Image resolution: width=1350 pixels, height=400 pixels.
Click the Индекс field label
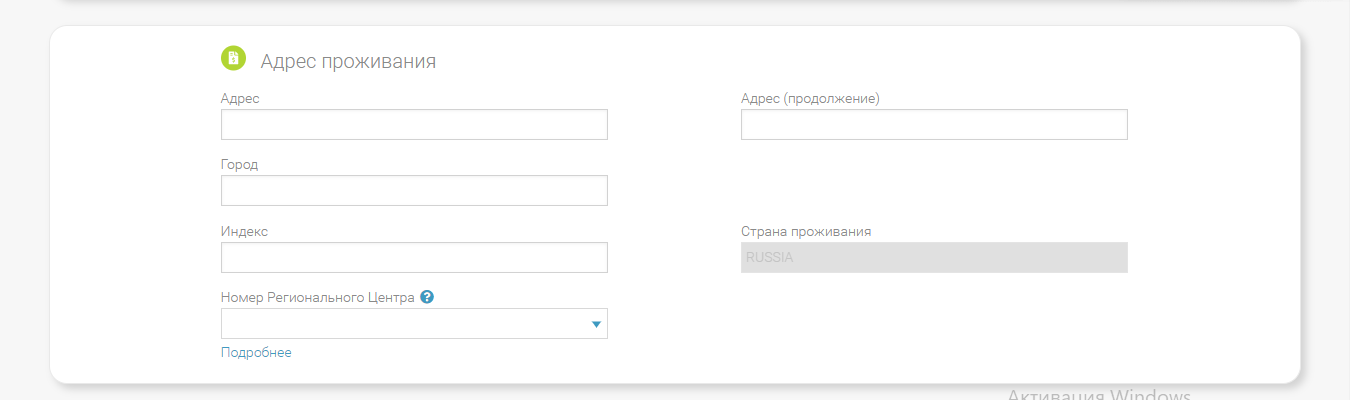pos(244,231)
